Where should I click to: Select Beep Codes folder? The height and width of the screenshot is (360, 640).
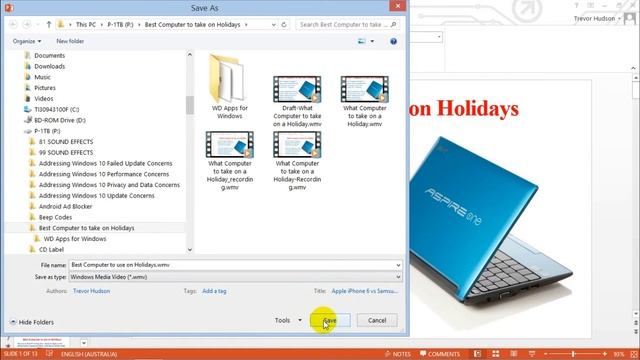point(55,217)
